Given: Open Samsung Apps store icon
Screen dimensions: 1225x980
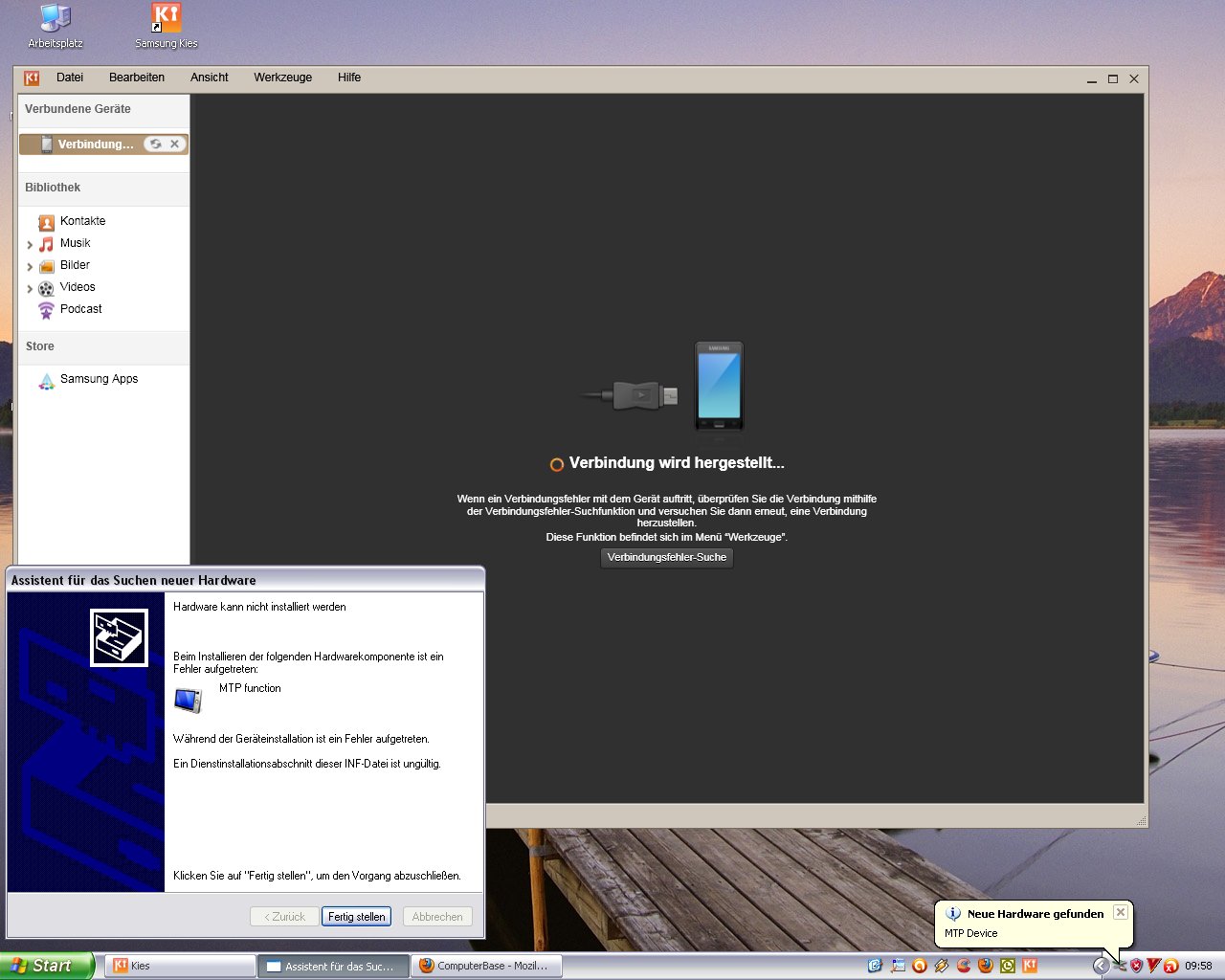Looking at the screenshot, I should tap(46, 381).
